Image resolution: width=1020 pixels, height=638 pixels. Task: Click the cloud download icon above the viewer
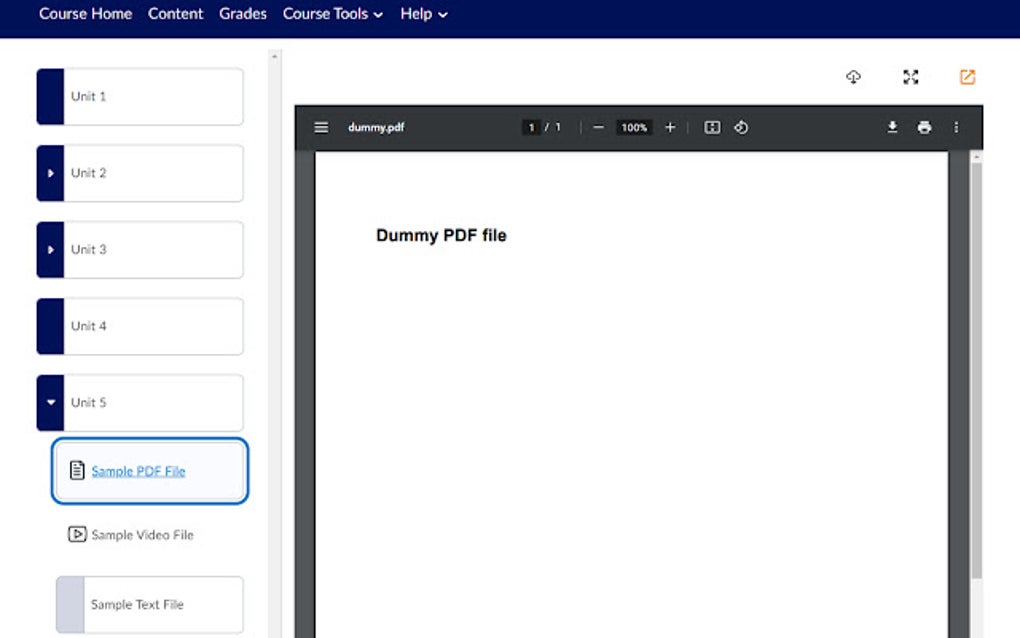click(x=853, y=77)
